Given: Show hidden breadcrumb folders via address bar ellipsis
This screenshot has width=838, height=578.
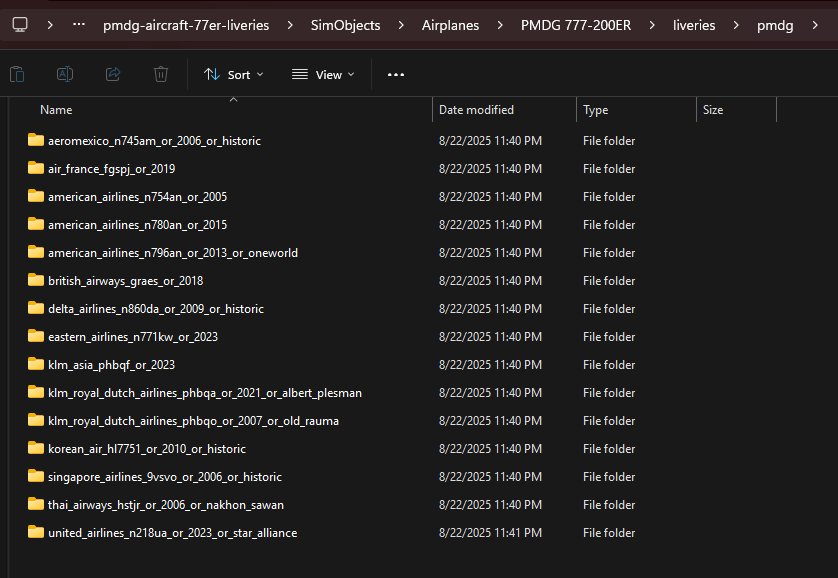Looking at the screenshot, I should point(79,25).
